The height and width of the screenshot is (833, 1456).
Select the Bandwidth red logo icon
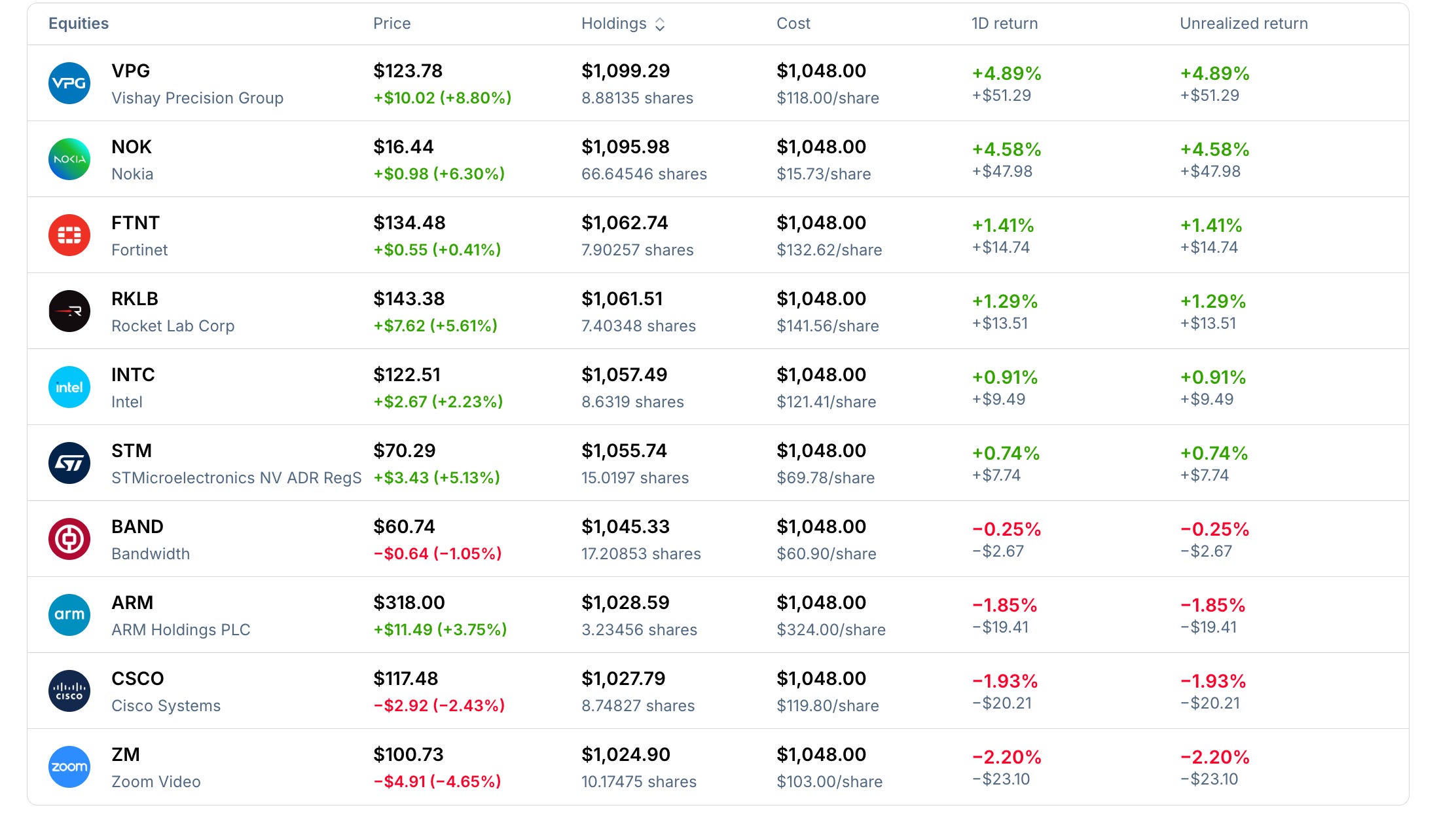pos(69,539)
